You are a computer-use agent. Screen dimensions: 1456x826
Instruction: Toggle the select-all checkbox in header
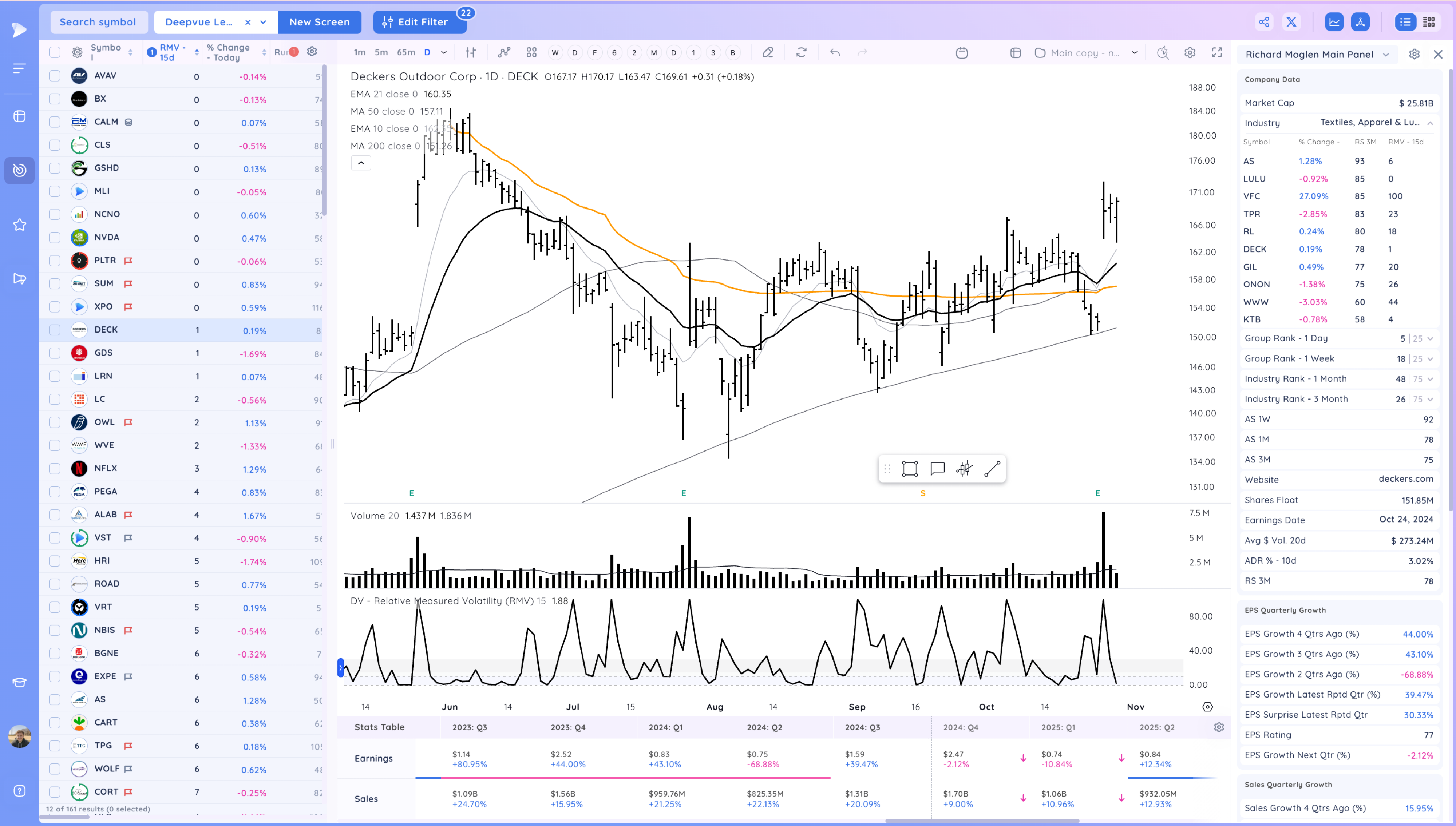55,52
